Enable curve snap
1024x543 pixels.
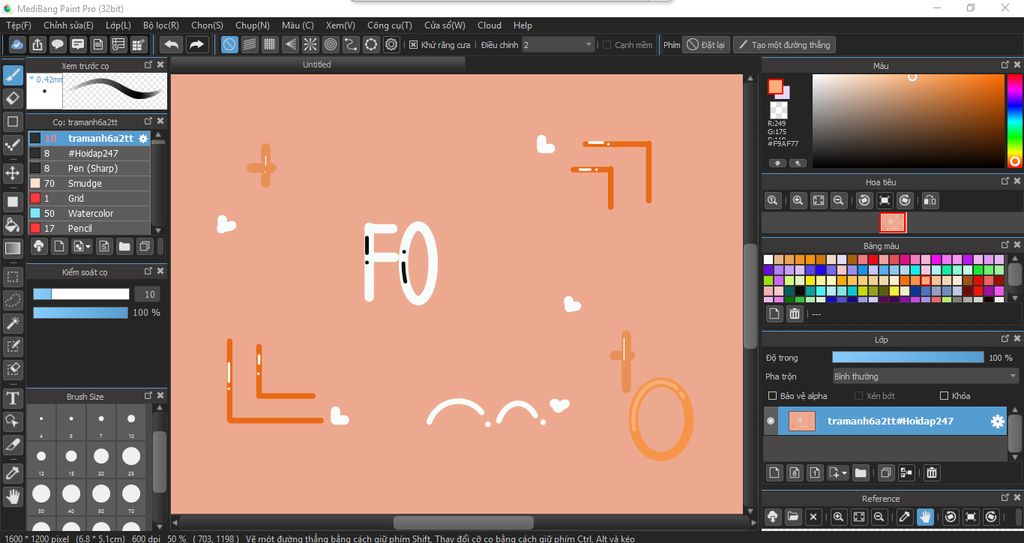pos(351,44)
